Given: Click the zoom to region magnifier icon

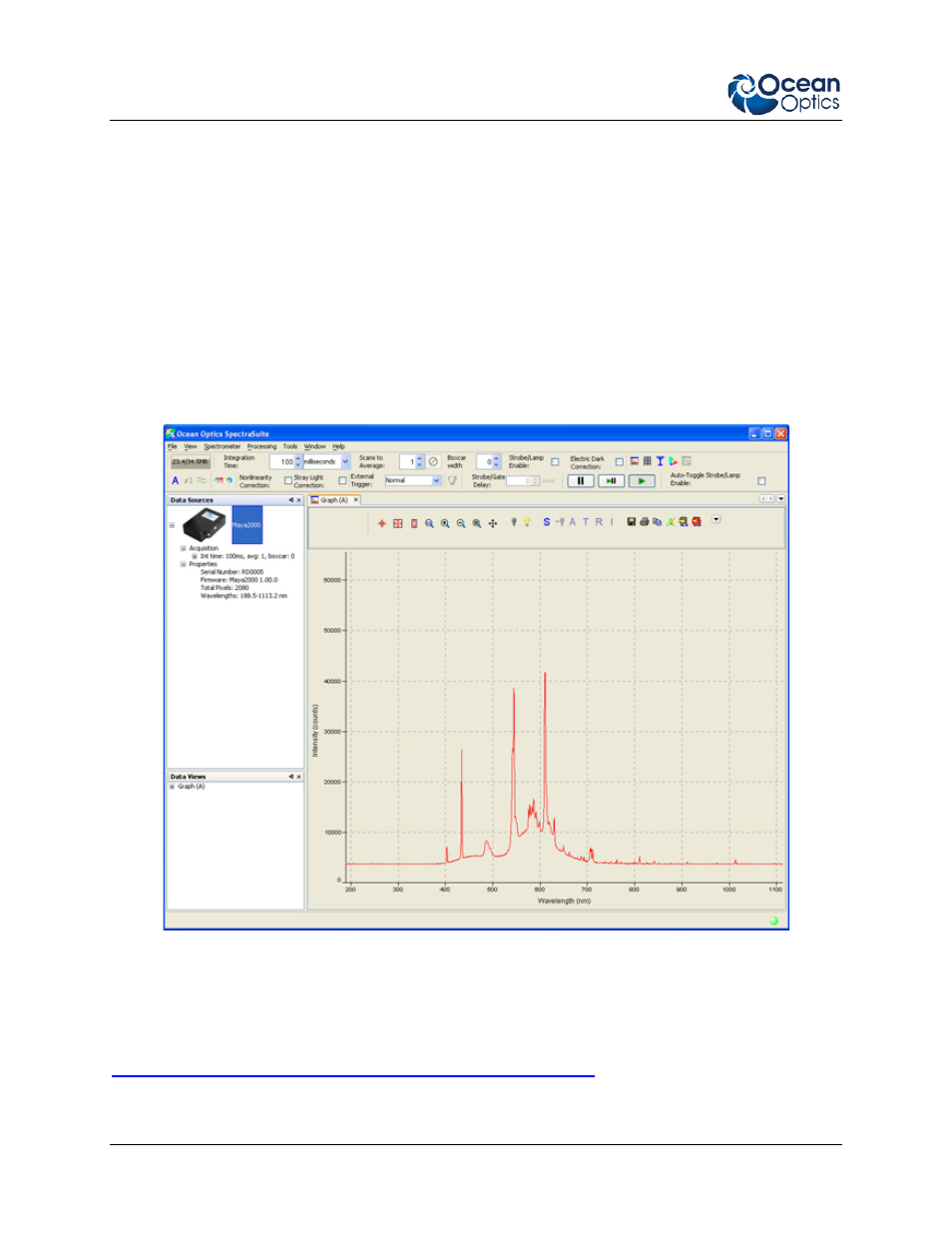Looking at the screenshot, I should coord(477,523).
